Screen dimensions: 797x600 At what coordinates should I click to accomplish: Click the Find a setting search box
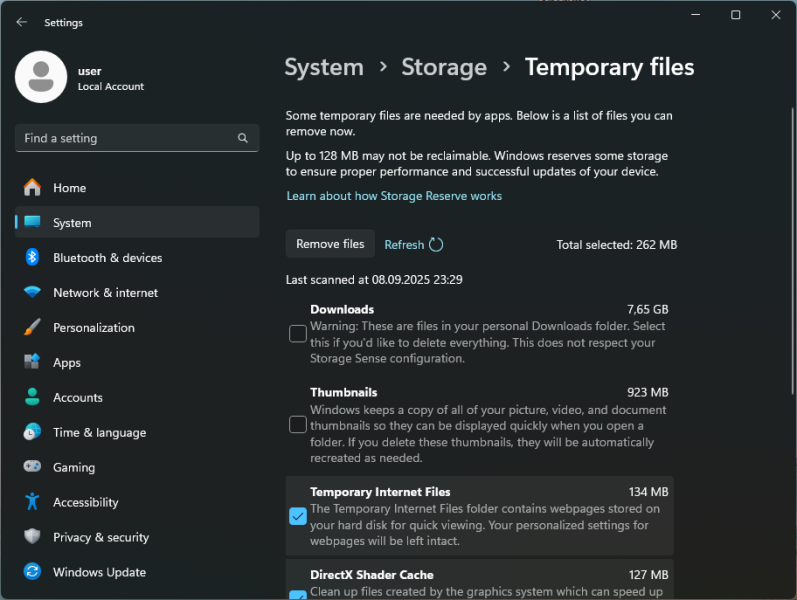pyautogui.click(x=137, y=138)
